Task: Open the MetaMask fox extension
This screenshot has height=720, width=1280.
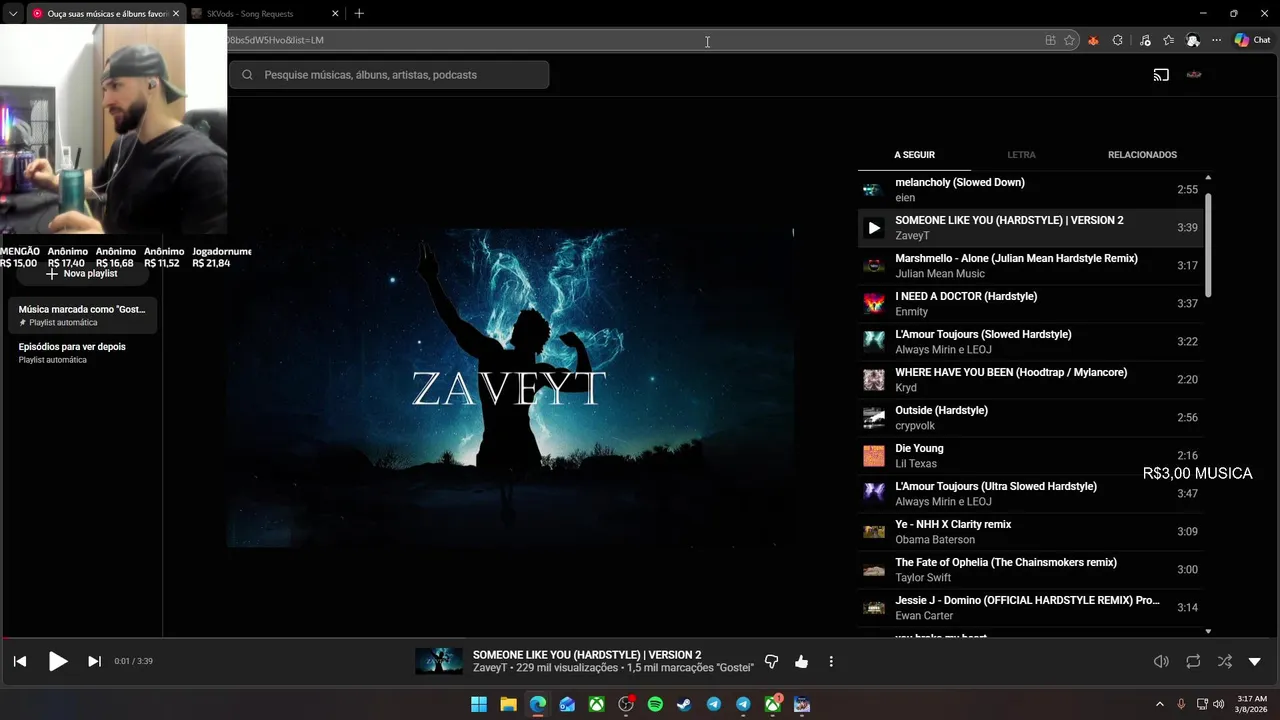Action: tap(1093, 40)
